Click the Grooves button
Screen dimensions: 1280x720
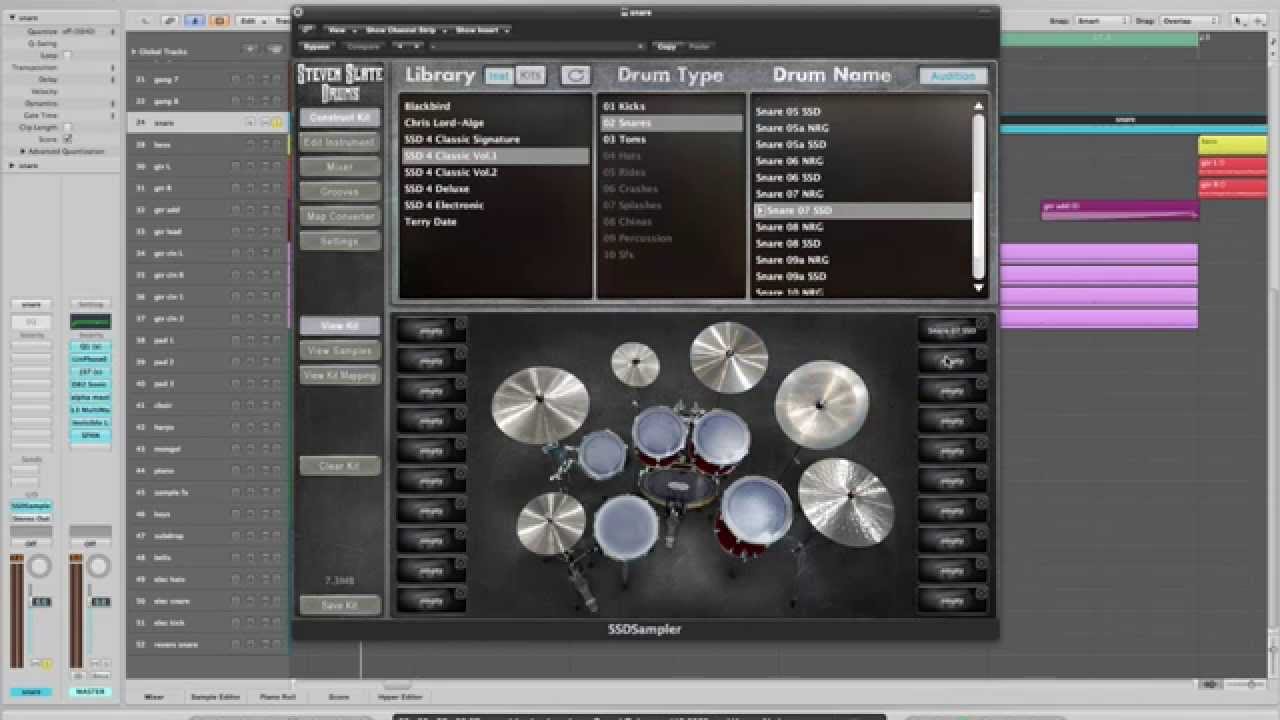click(x=340, y=192)
